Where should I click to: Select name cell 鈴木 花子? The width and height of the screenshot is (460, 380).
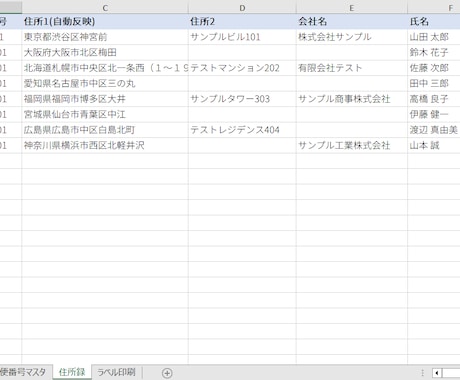434,52
